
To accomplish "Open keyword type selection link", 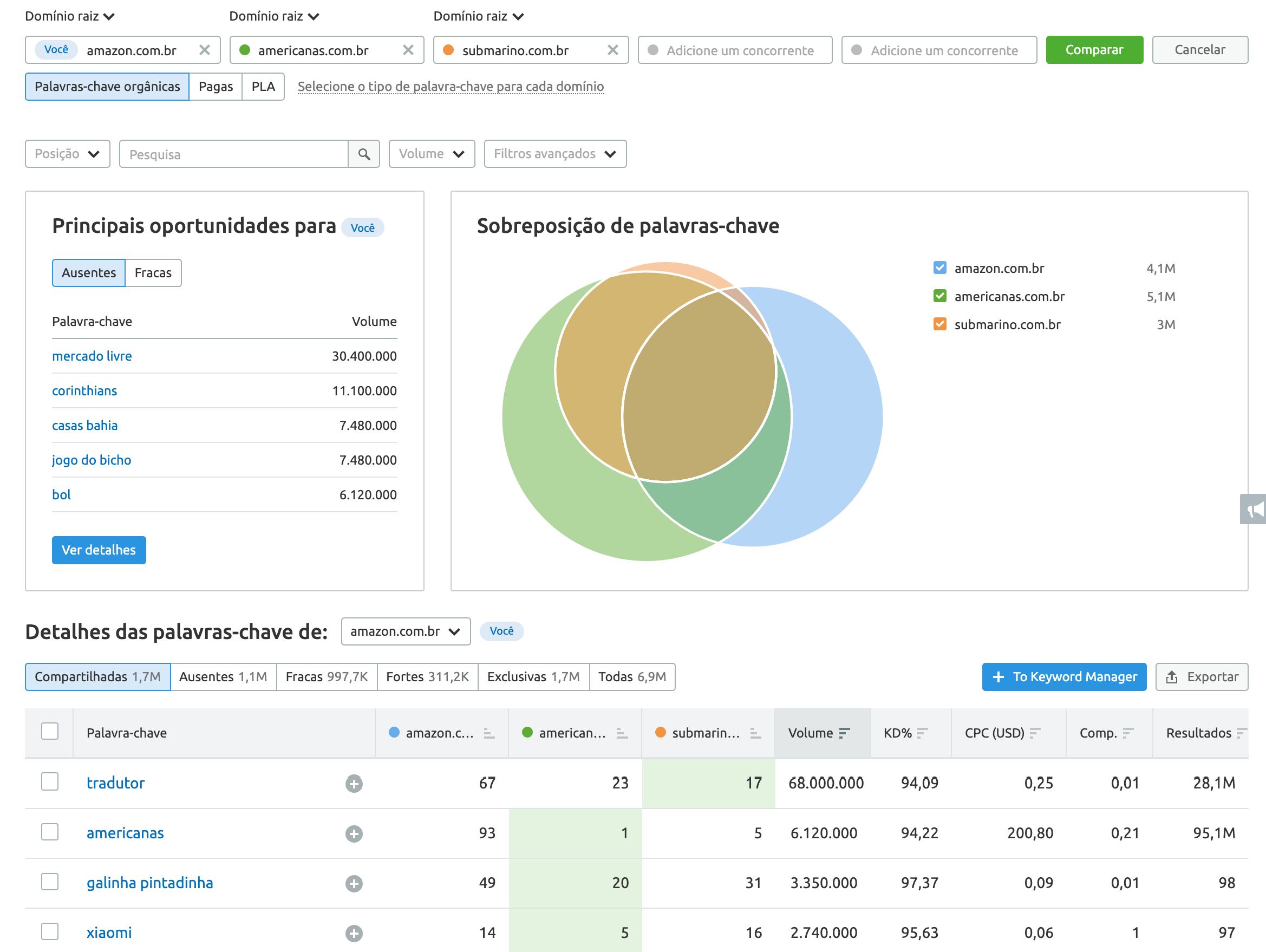I will click(451, 87).
